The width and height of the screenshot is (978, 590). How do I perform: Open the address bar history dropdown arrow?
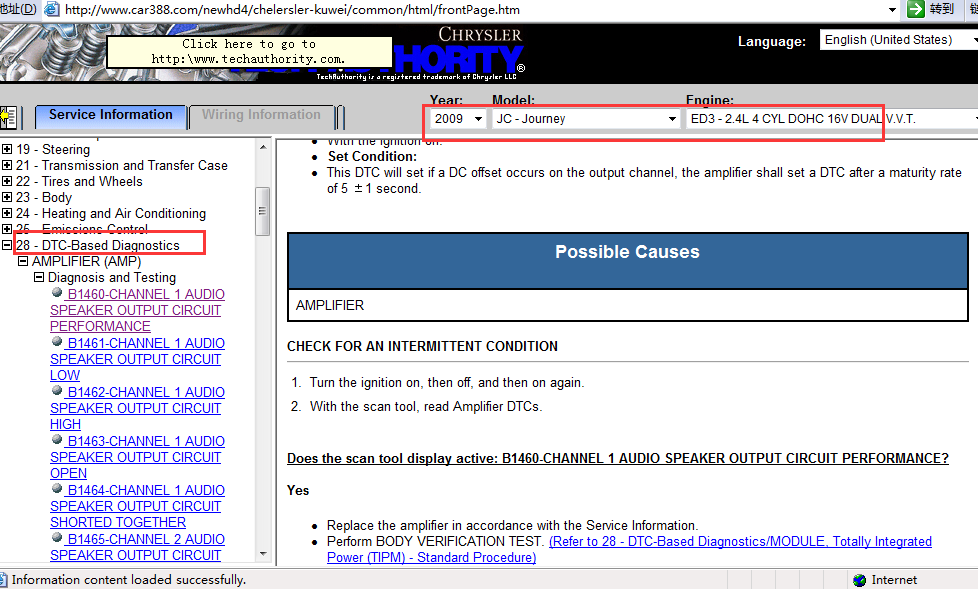(x=892, y=10)
